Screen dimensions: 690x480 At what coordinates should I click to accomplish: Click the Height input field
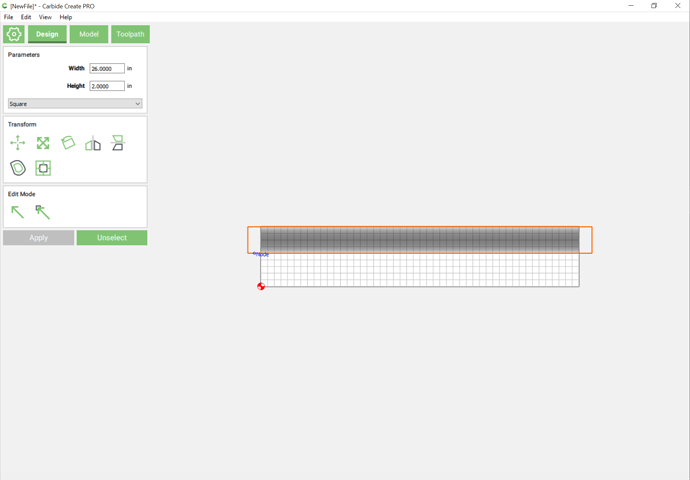pos(107,86)
